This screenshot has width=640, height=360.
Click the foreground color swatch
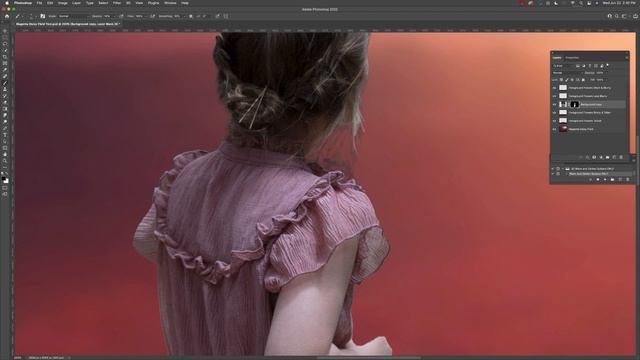(x=4, y=178)
